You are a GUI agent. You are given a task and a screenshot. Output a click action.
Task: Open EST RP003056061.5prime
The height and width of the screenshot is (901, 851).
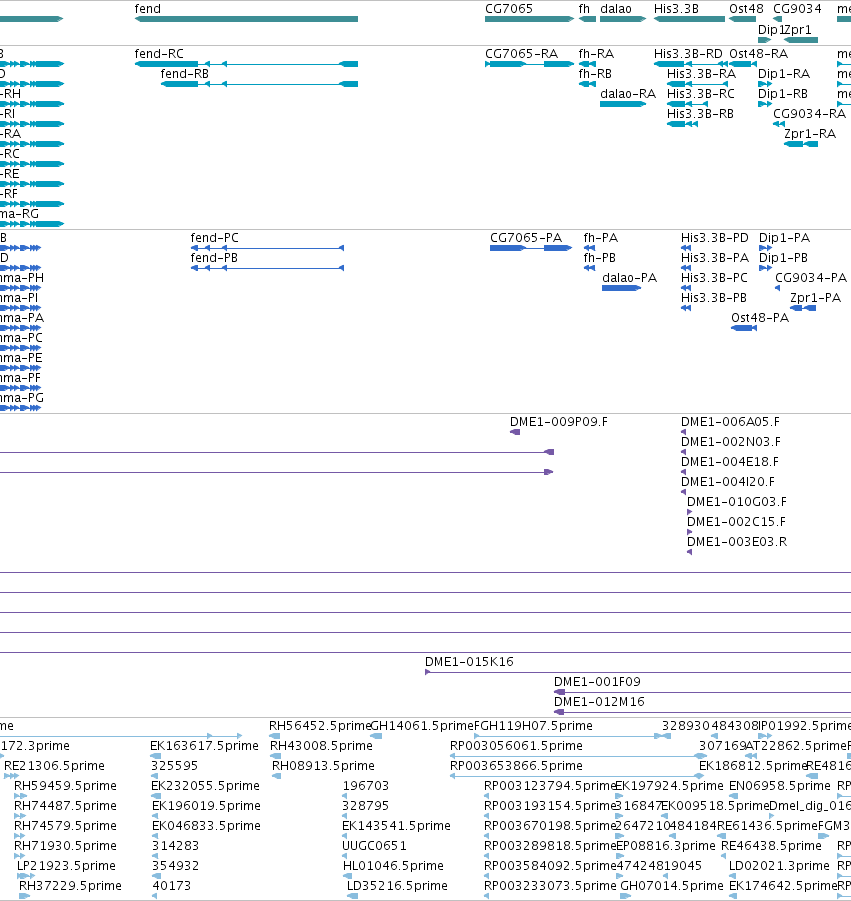click(578, 756)
